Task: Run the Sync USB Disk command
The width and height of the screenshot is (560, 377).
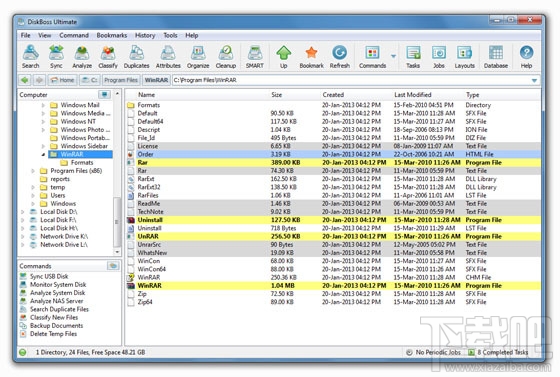Action: point(49,276)
